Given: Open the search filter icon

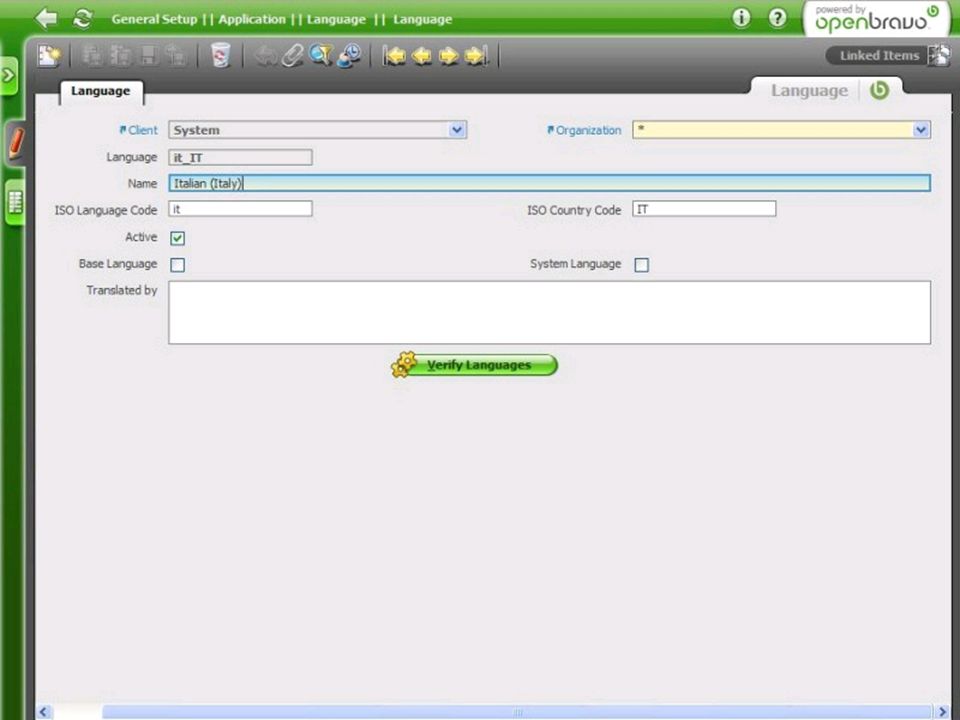Looking at the screenshot, I should coord(320,56).
